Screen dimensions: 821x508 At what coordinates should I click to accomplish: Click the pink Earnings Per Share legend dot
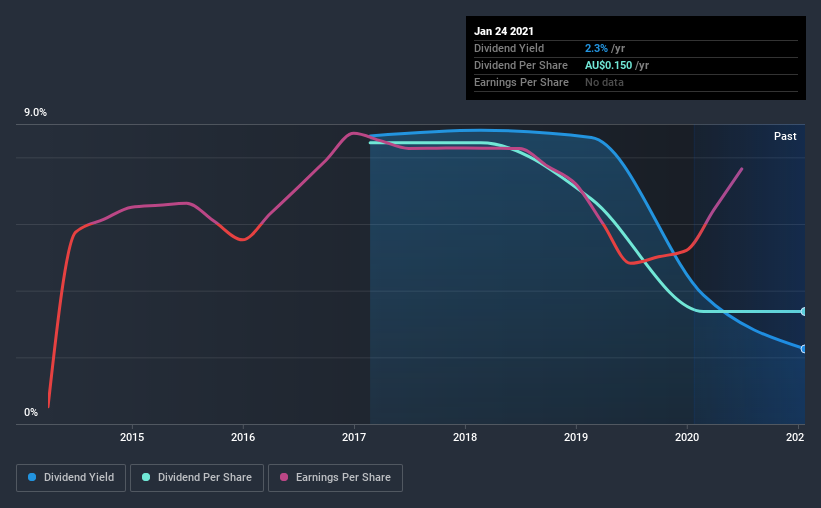pyautogui.click(x=284, y=477)
